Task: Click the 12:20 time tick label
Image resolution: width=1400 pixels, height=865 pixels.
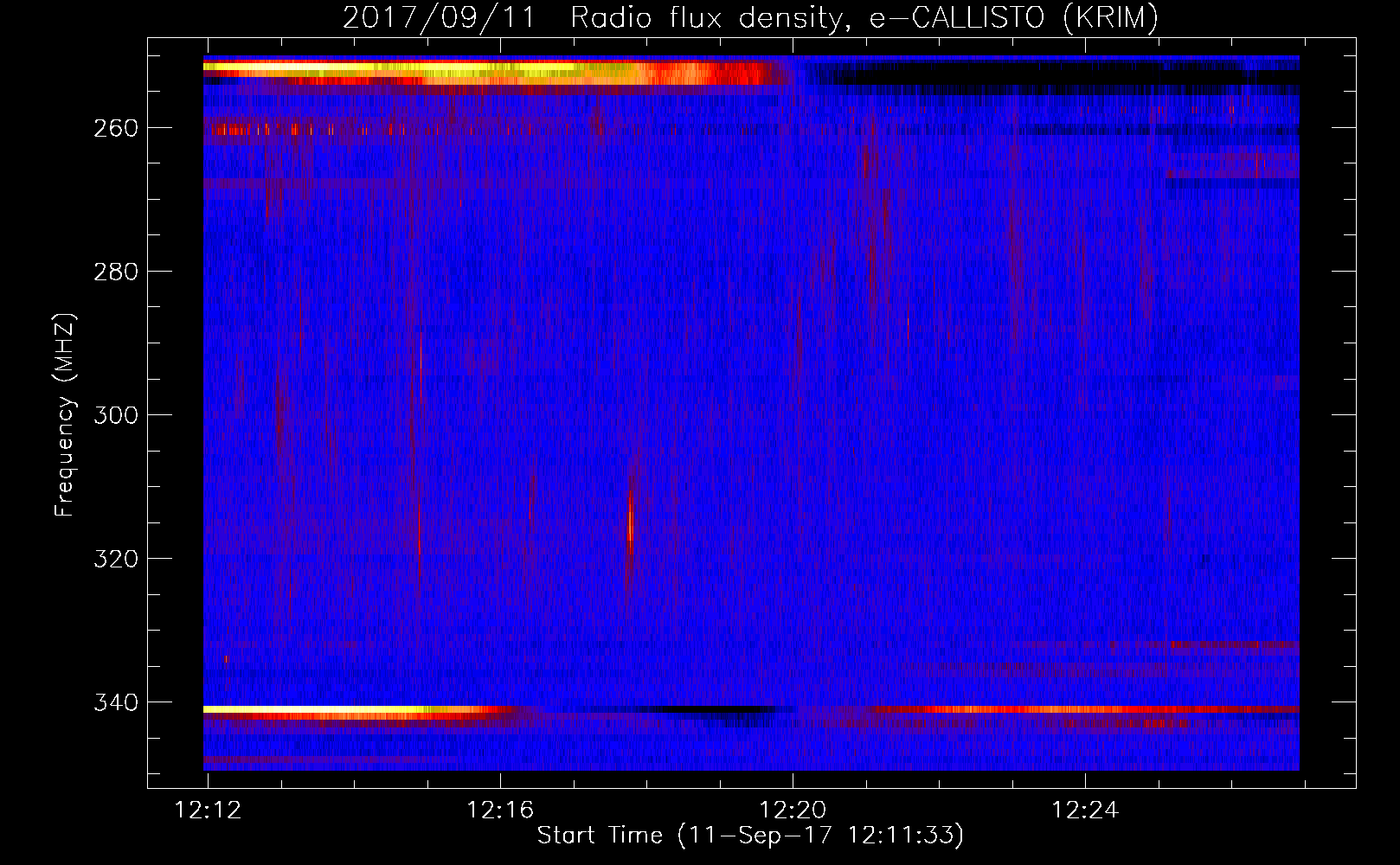Action: [793, 811]
